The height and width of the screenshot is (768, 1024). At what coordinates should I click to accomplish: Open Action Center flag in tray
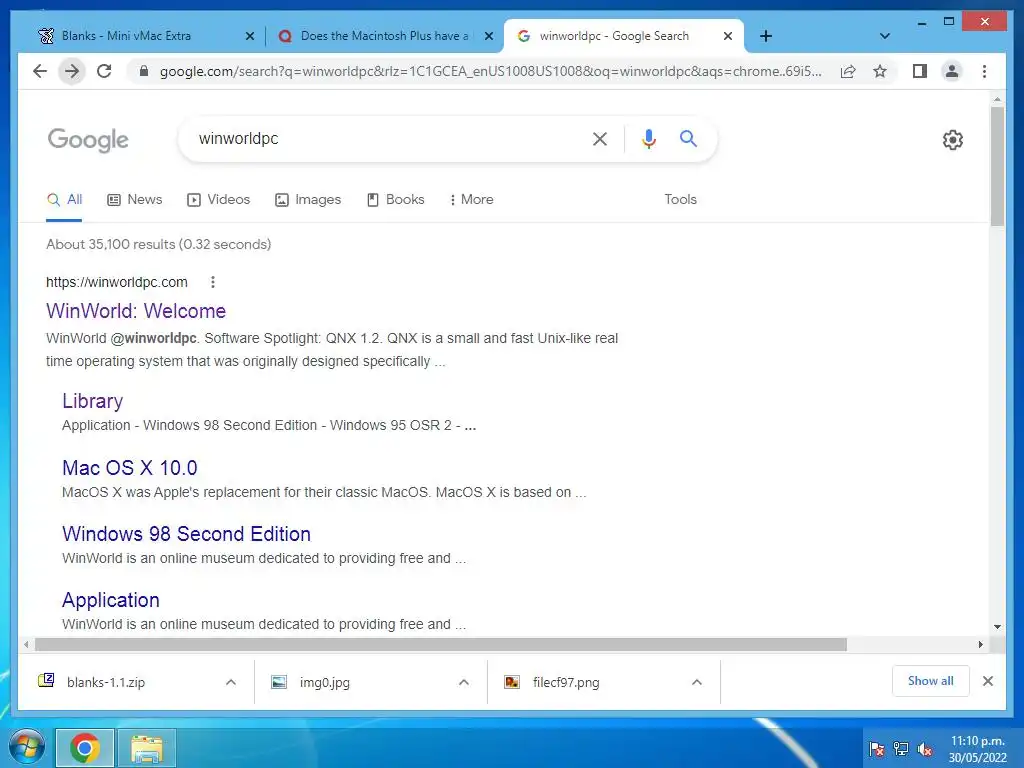pyautogui.click(x=877, y=748)
